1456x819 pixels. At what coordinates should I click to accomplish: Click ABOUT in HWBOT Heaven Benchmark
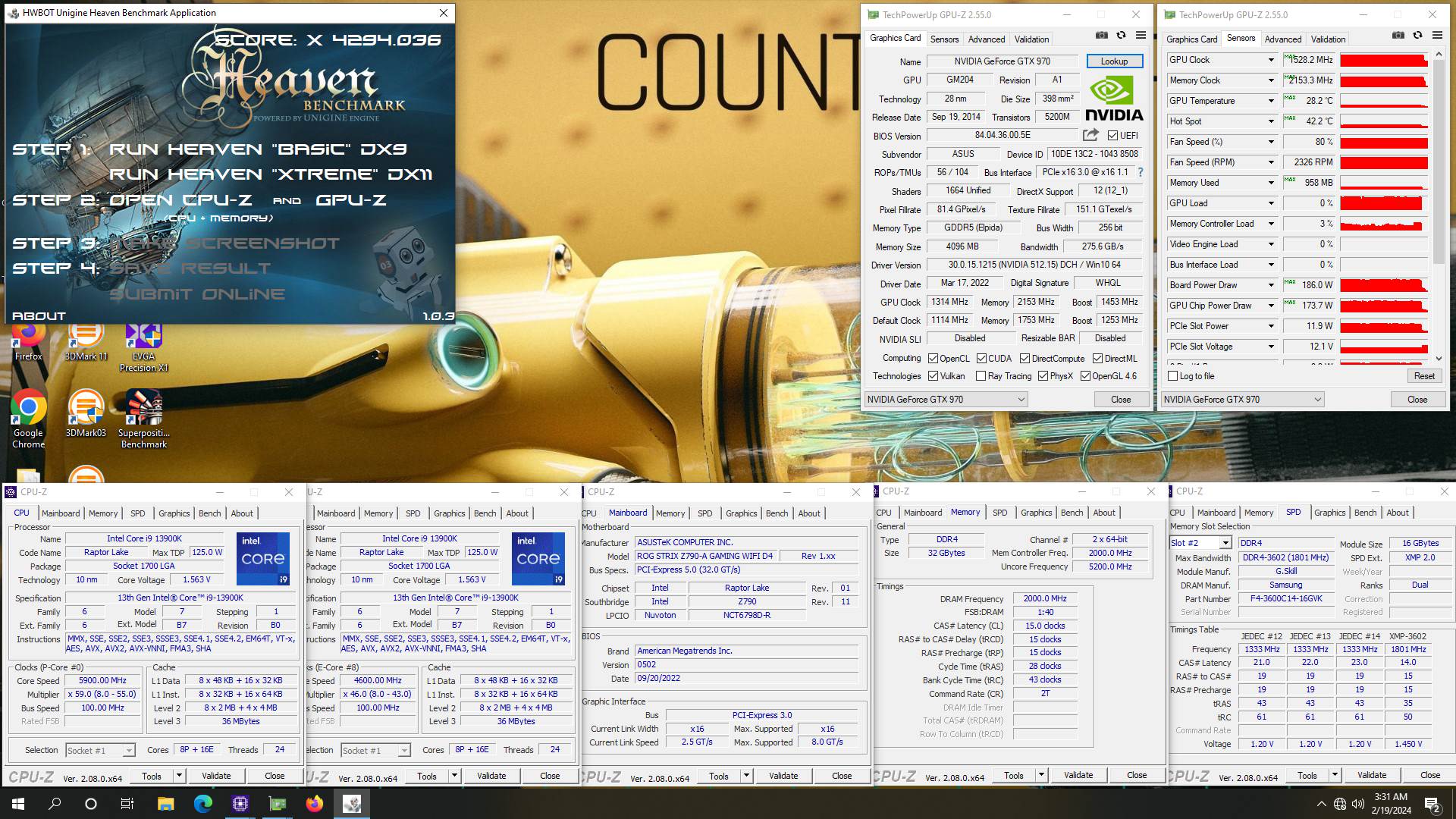39,316
